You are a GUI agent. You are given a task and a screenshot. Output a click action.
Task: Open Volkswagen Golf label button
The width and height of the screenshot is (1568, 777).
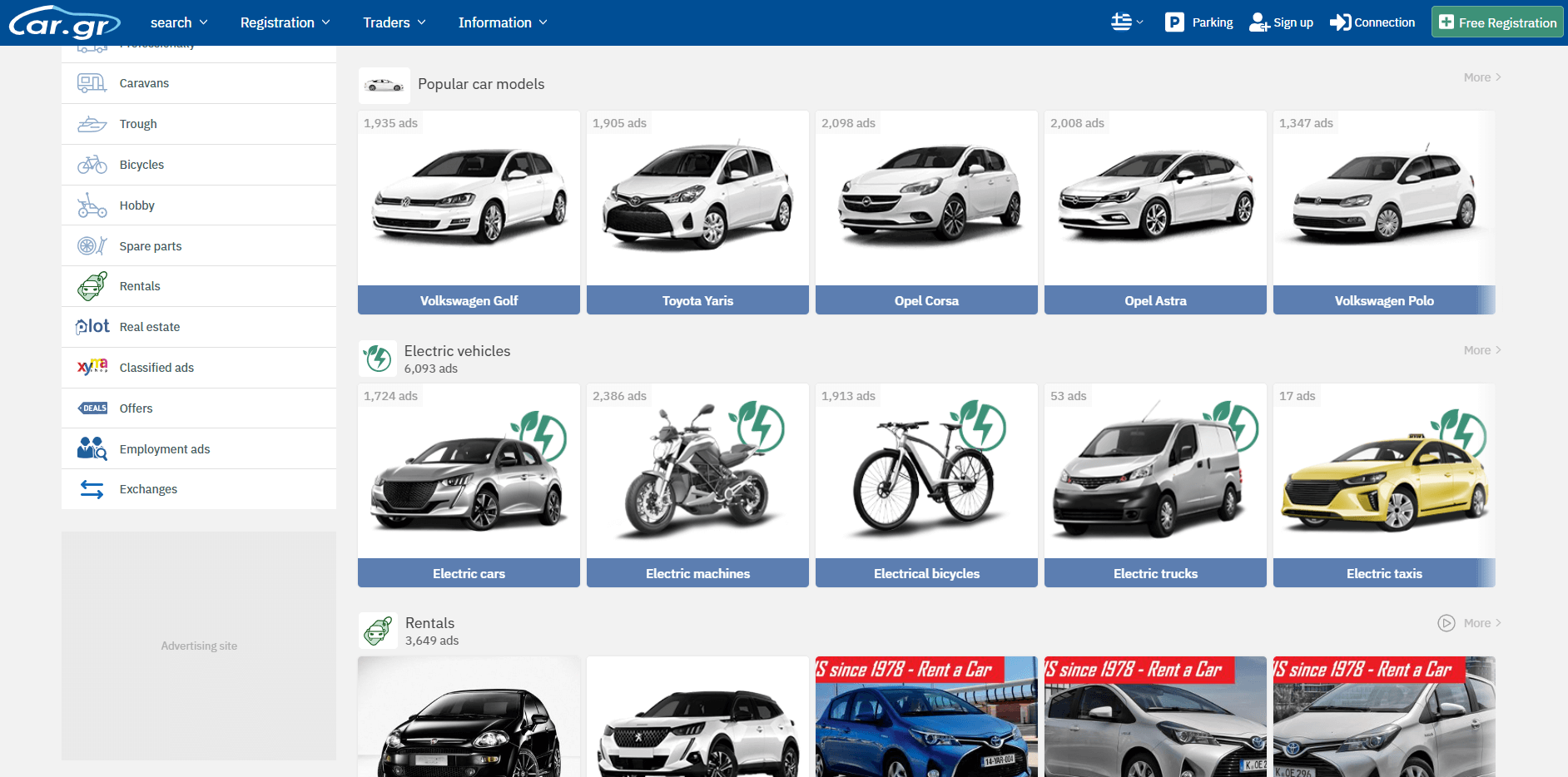click(469, 300)
